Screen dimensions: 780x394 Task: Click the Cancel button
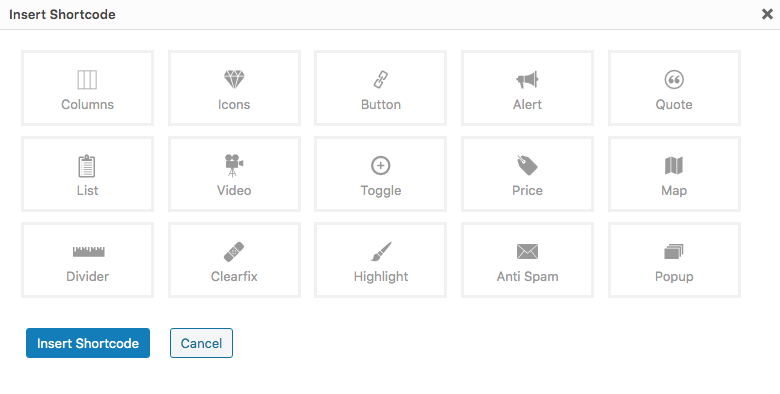pyautogui.click(x=201, y=343)
